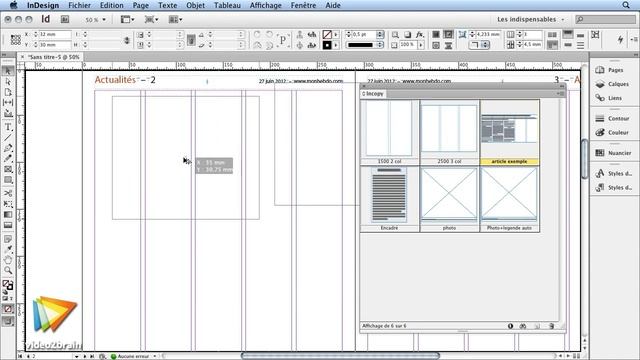Select the Selection tool arrow
This screenshot has height=360, width=640.
(x=8, y=71)
